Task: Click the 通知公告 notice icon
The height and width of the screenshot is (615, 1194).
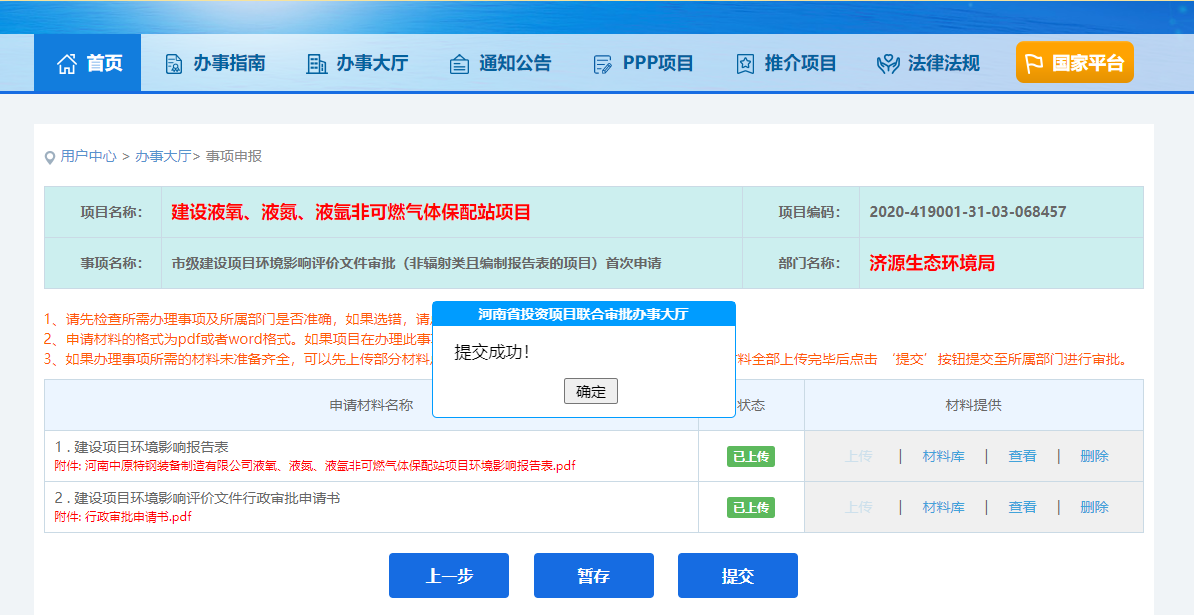Action: (459, 64)
